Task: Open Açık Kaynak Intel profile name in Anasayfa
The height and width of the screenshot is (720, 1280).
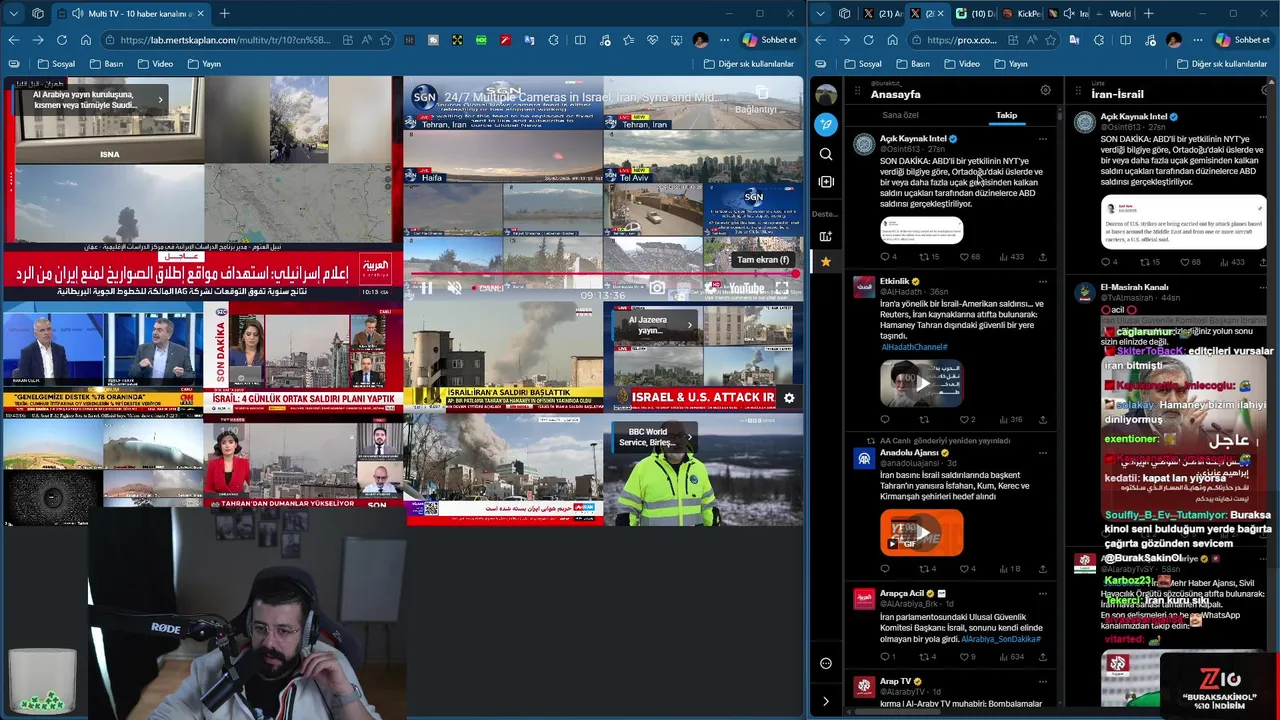Action: (912, 139)
